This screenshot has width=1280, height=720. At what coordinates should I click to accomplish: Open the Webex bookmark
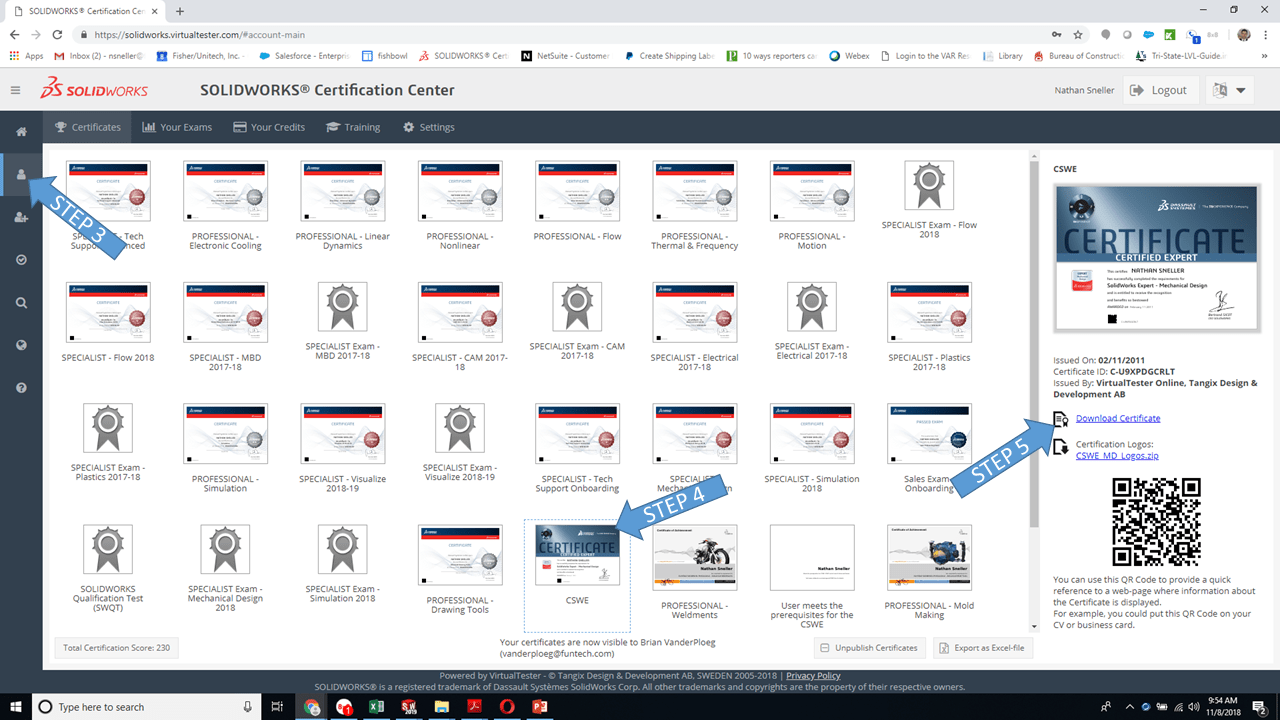(x=849, y=56)
